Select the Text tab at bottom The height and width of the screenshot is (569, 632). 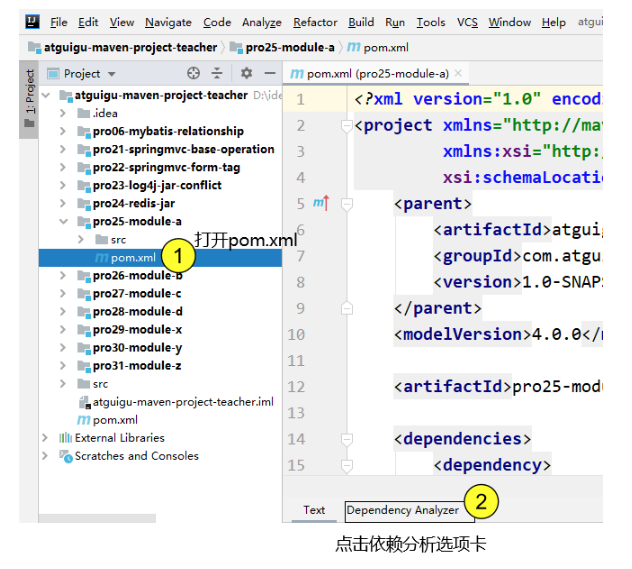pyautogui.click(x=314, y=510)
